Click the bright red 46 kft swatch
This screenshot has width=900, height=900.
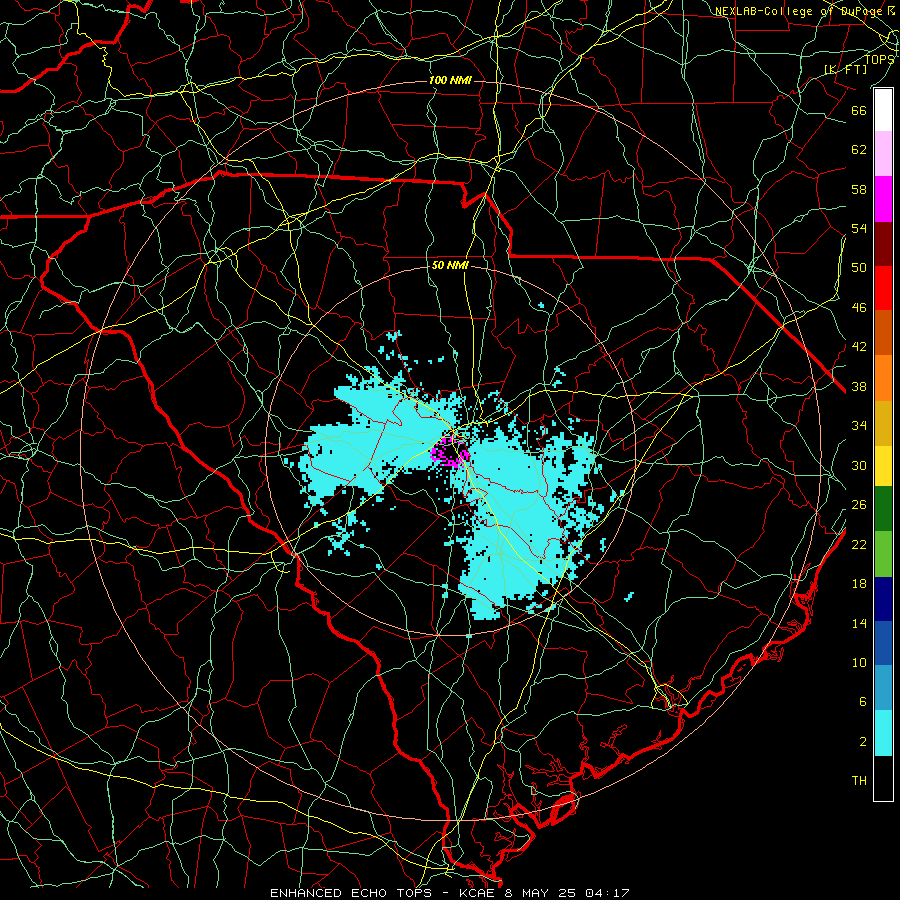(883, 288)
